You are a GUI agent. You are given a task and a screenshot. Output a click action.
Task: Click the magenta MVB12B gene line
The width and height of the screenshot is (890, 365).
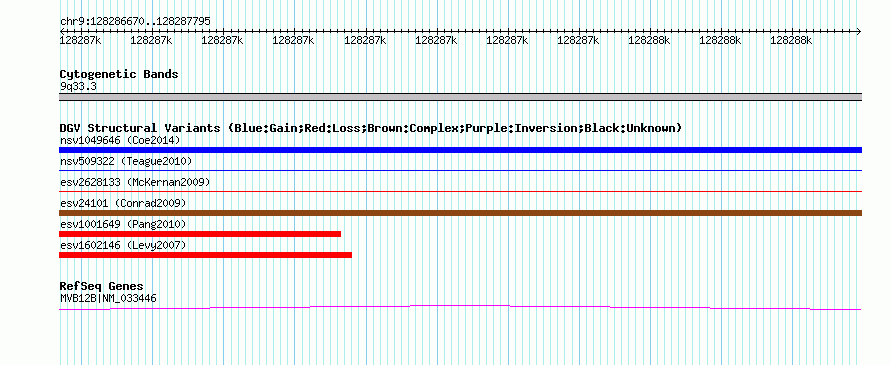[x=460, y=307]
